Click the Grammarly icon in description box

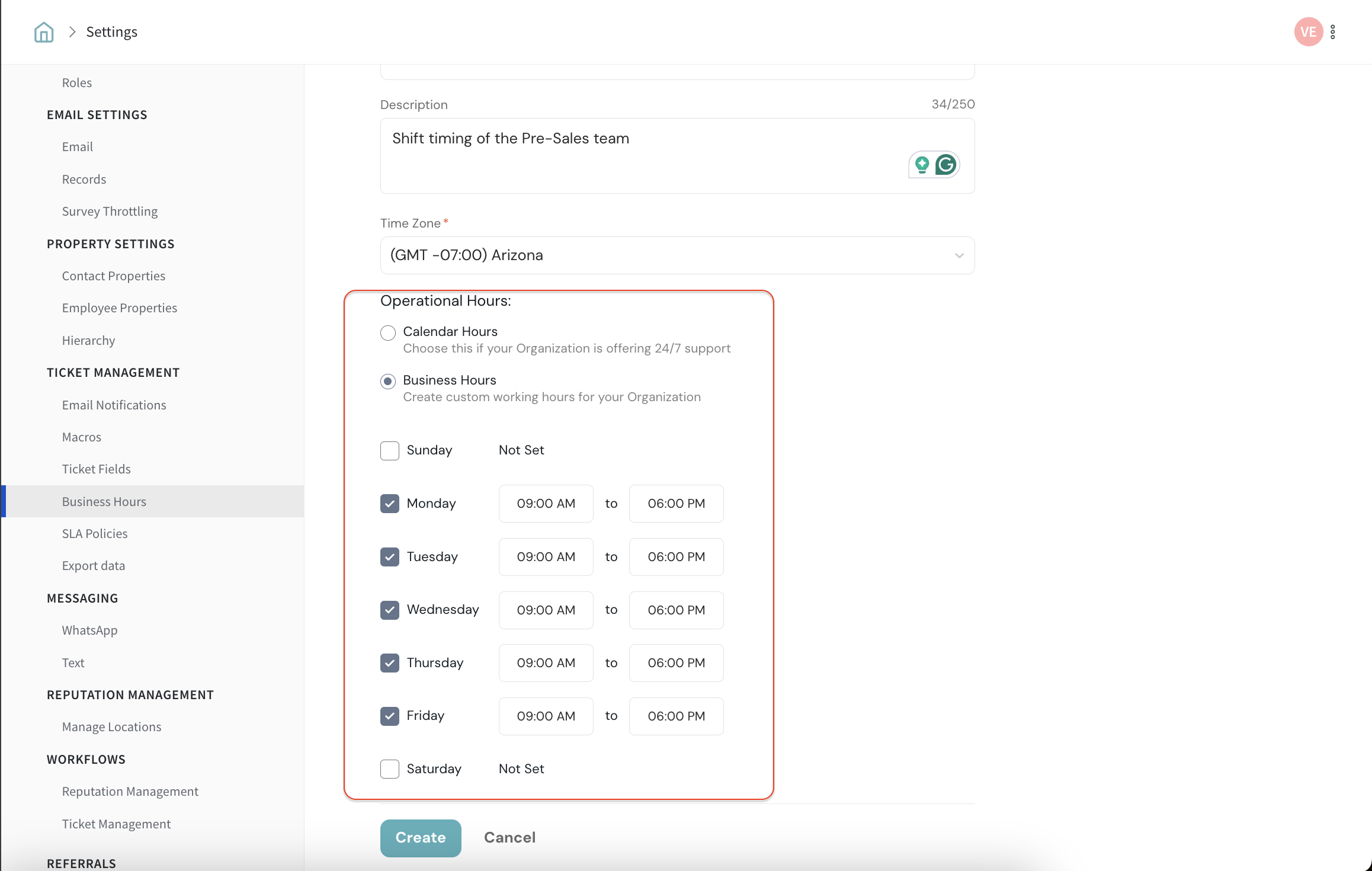pyautogui.click(x=946, y=165)
